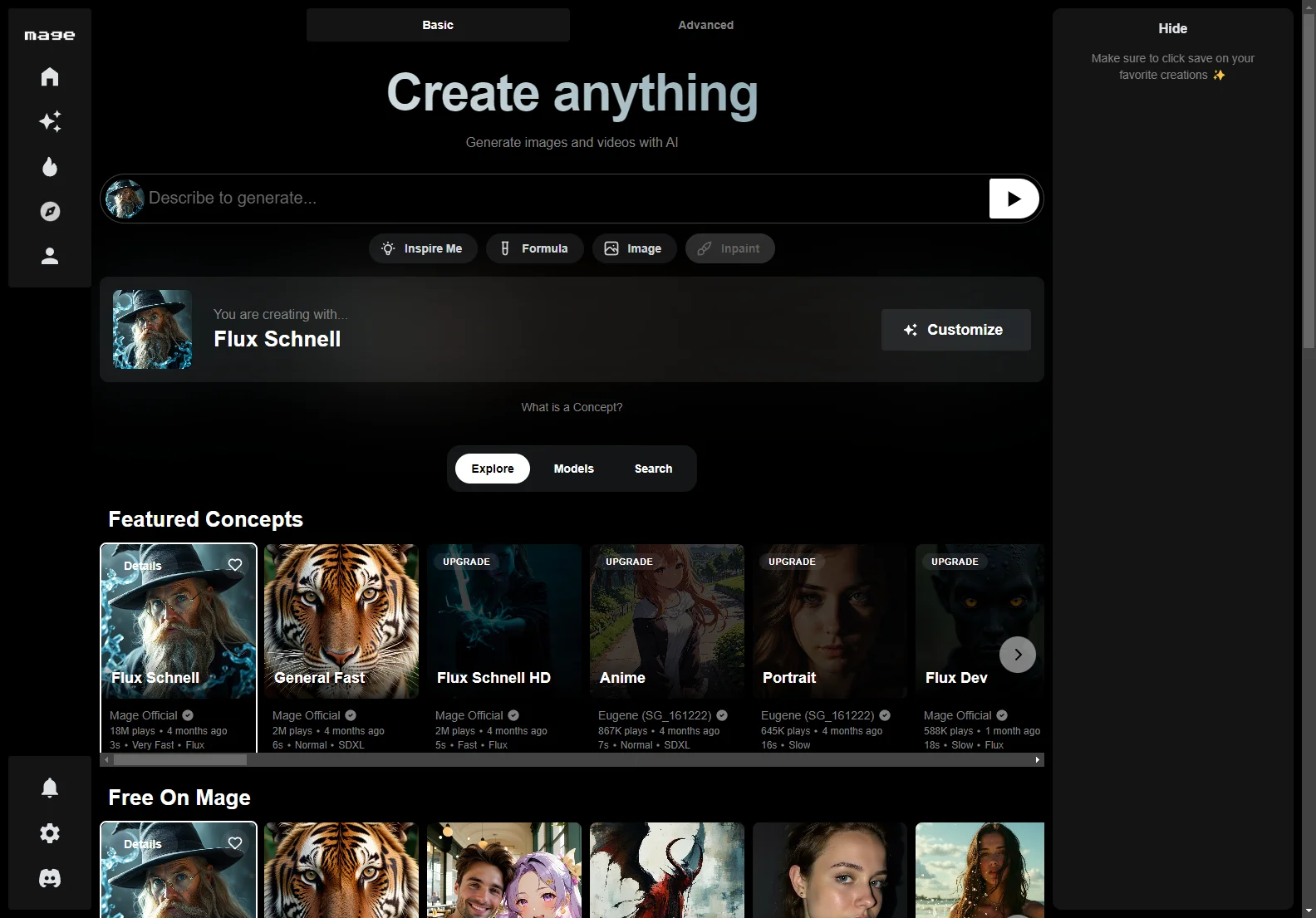Open Free On Mage beach woman thumbnail
The width and height of the screenshot is (1316, 918).
[980, 870]
